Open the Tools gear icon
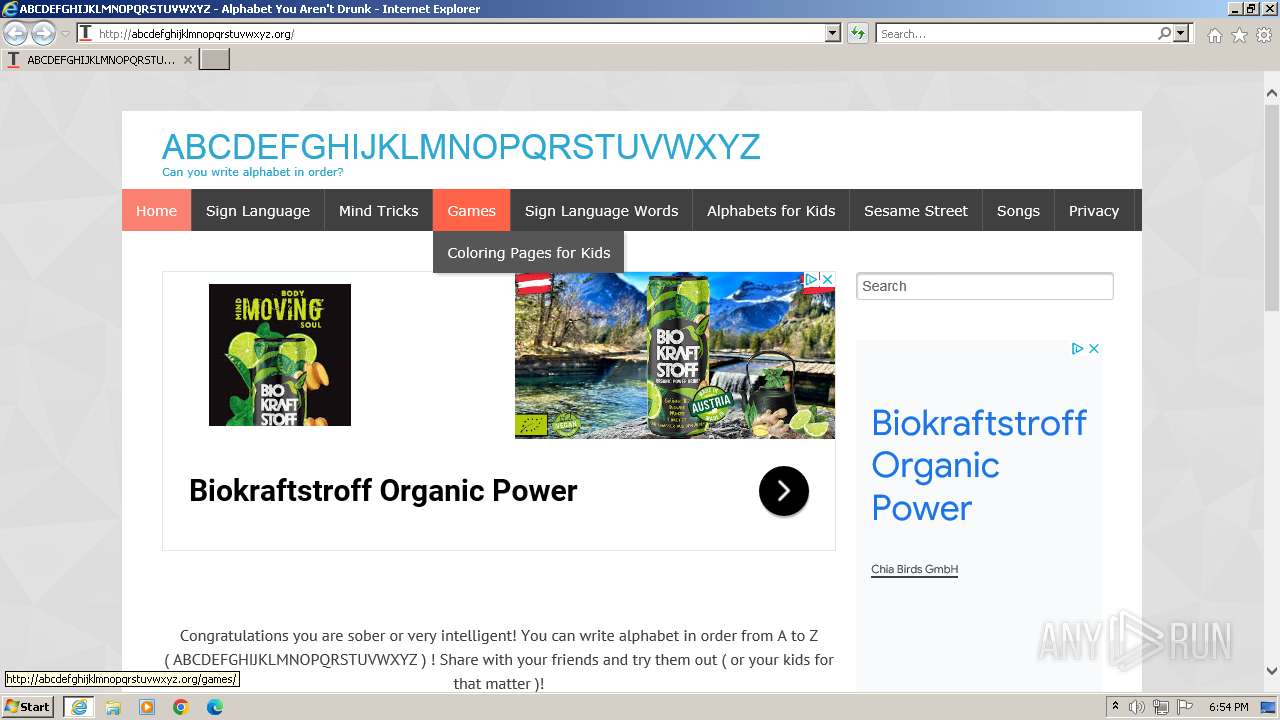The image size is (1280, 720). [x=1264, y=35]
